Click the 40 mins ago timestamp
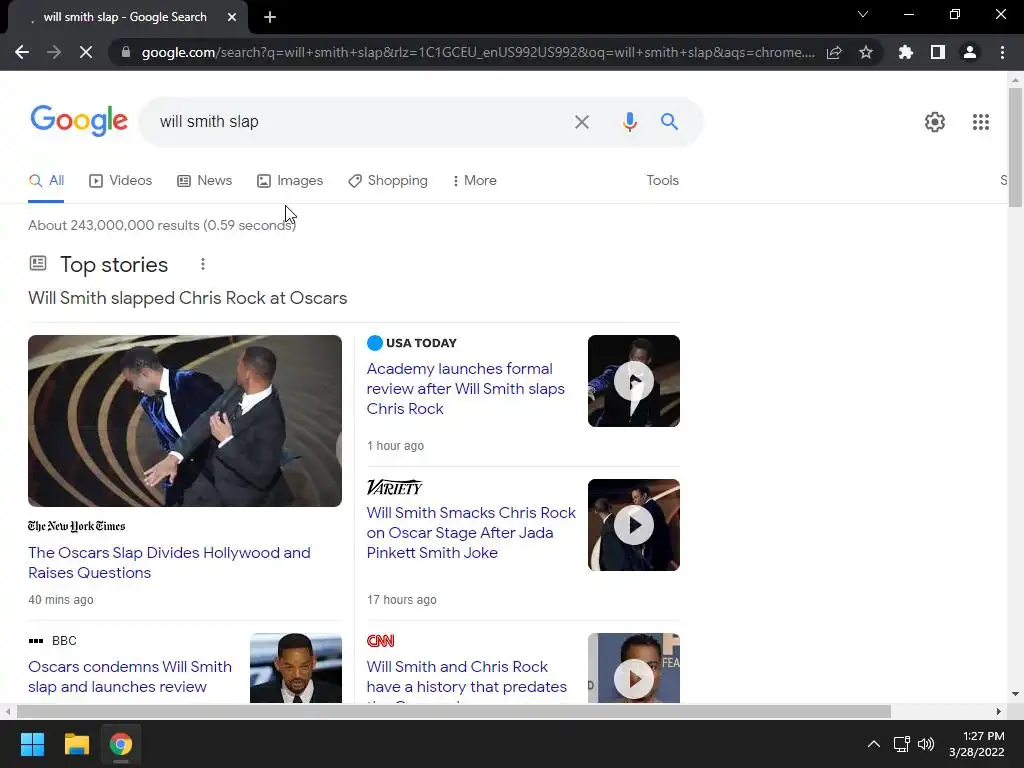Image resolution: width=1024 pixels, height=768 pixels. [61, 600]
